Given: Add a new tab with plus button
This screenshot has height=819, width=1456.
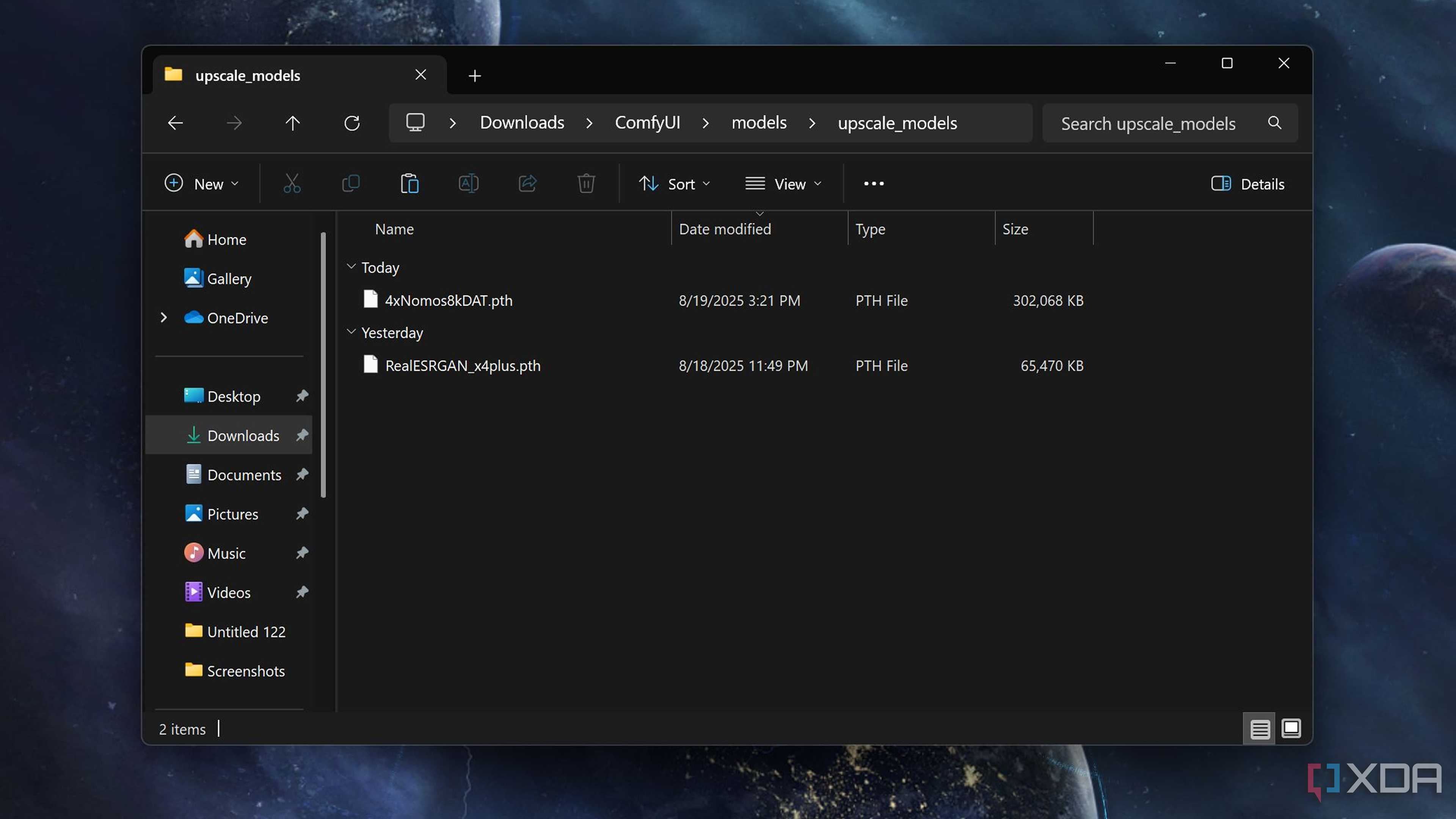Looking at the screenshot, I should [475, 76].
